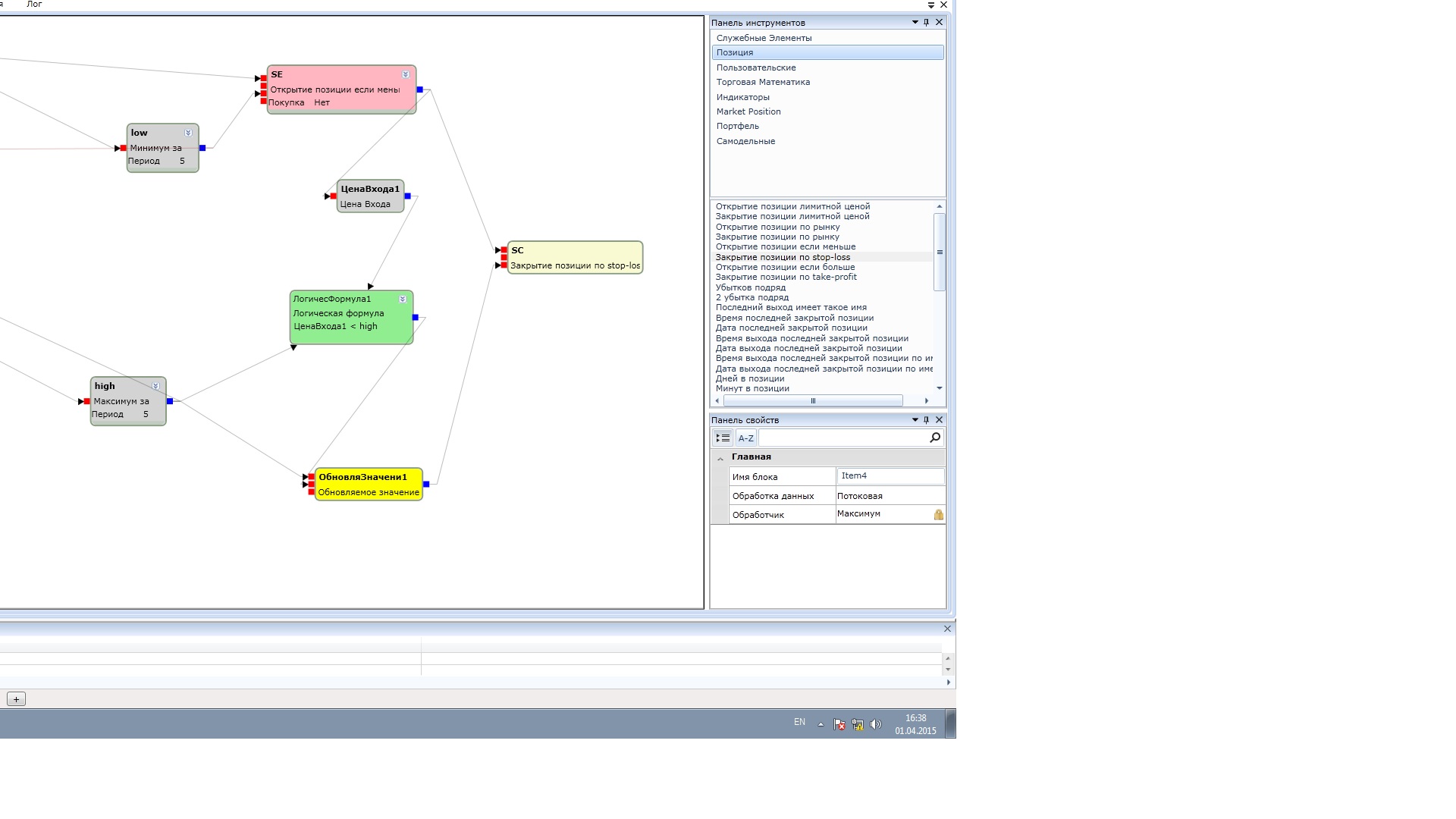Open Панель инструментов options dropdown arrow
Screen dimensions: 1456x819
click(915, 23)
